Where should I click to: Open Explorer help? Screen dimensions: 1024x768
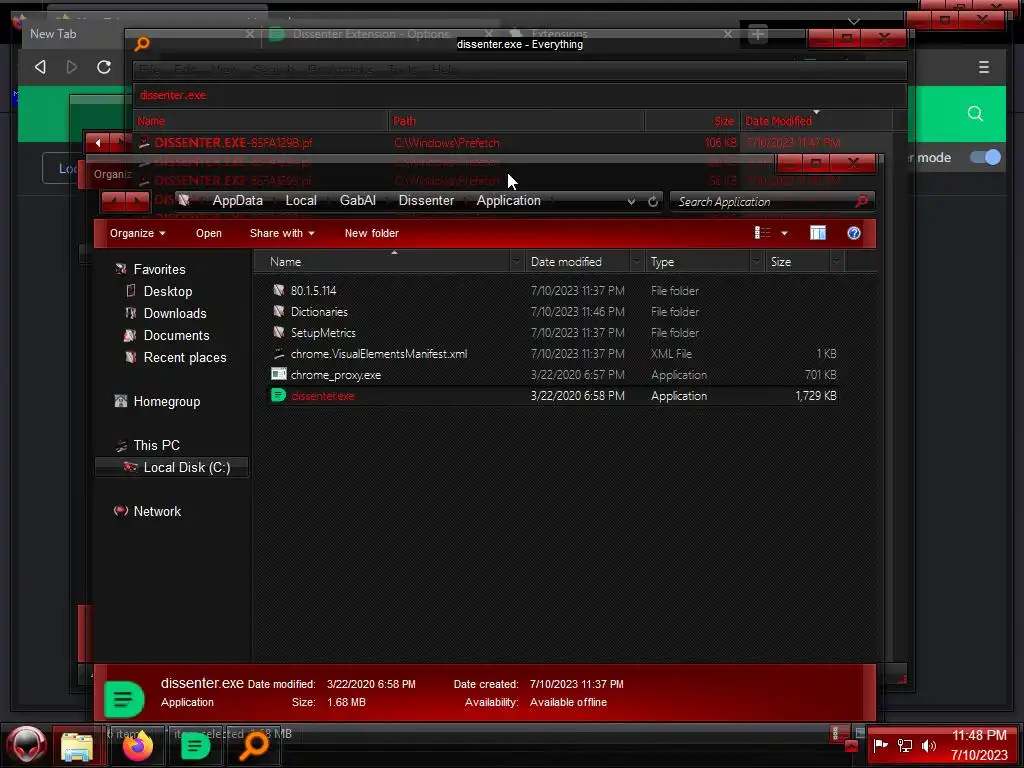854,233
